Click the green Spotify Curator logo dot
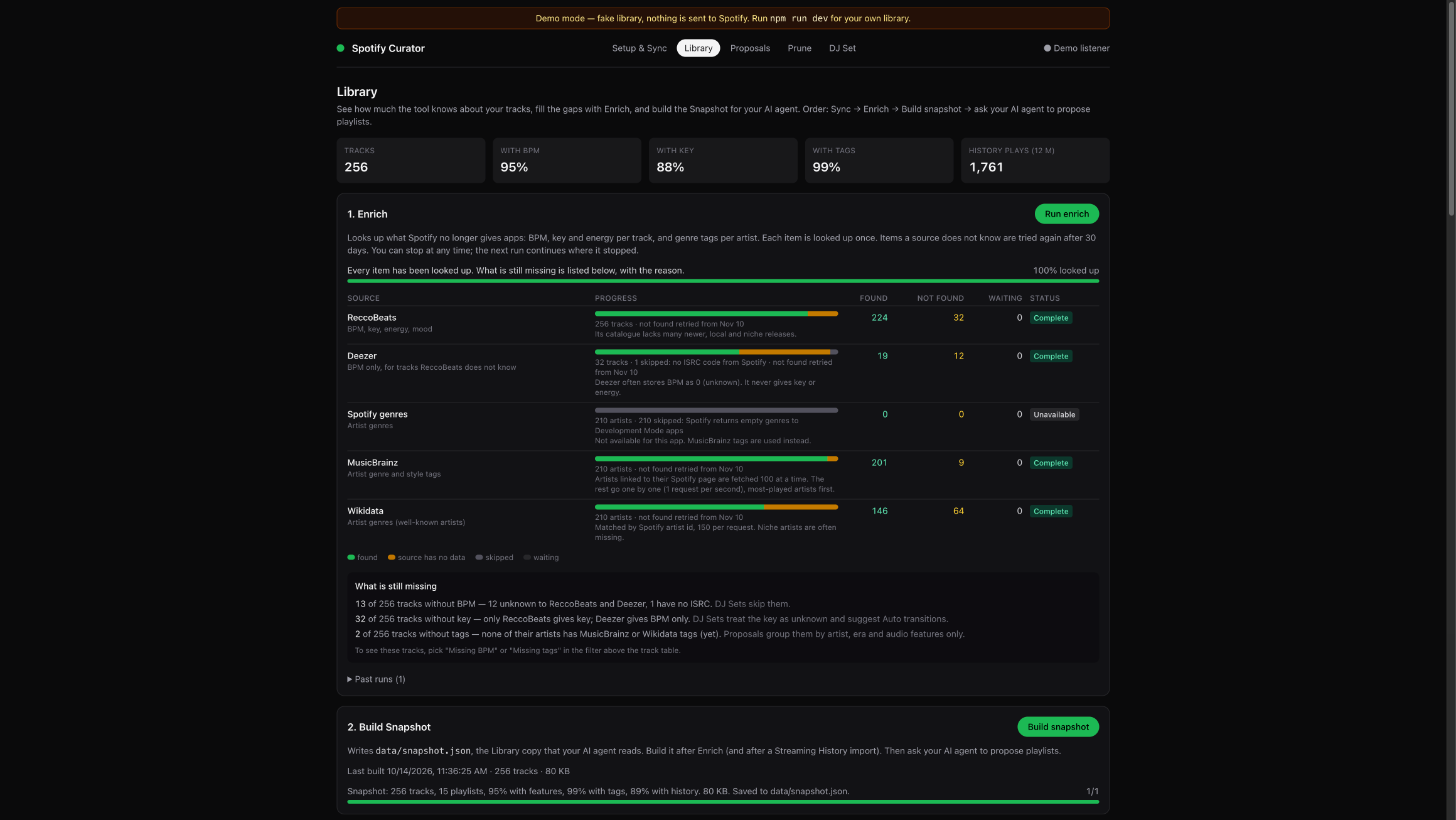The image size is (1456, 820). pyautogui.click(x=340, y=48)
